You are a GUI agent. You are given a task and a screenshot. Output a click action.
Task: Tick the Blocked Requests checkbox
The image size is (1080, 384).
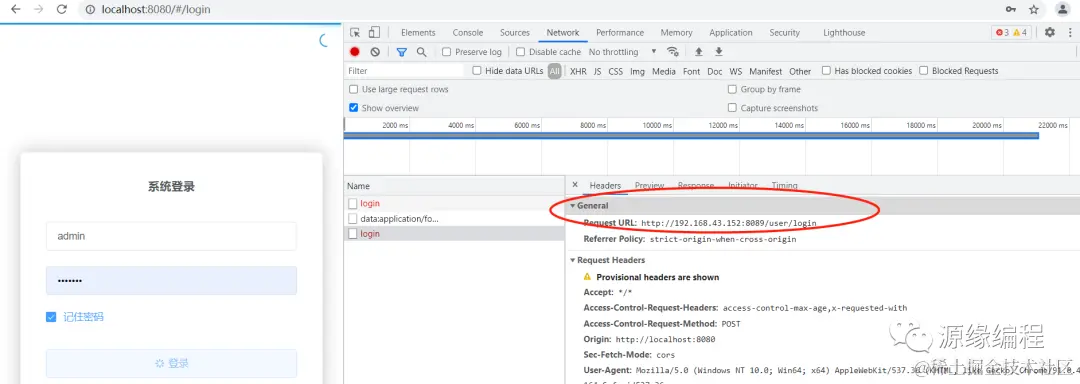(x=924, y=70)
